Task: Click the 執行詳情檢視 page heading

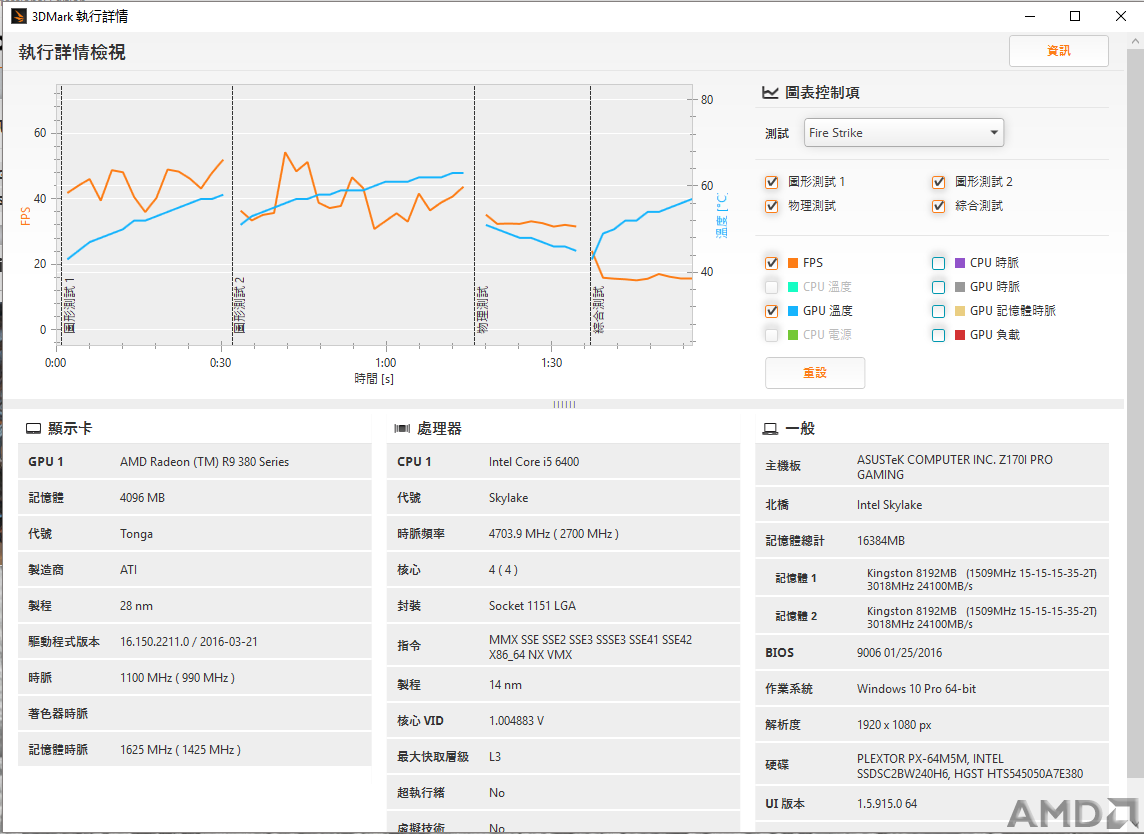Action: pyautogui.click(x=72, y=53)
